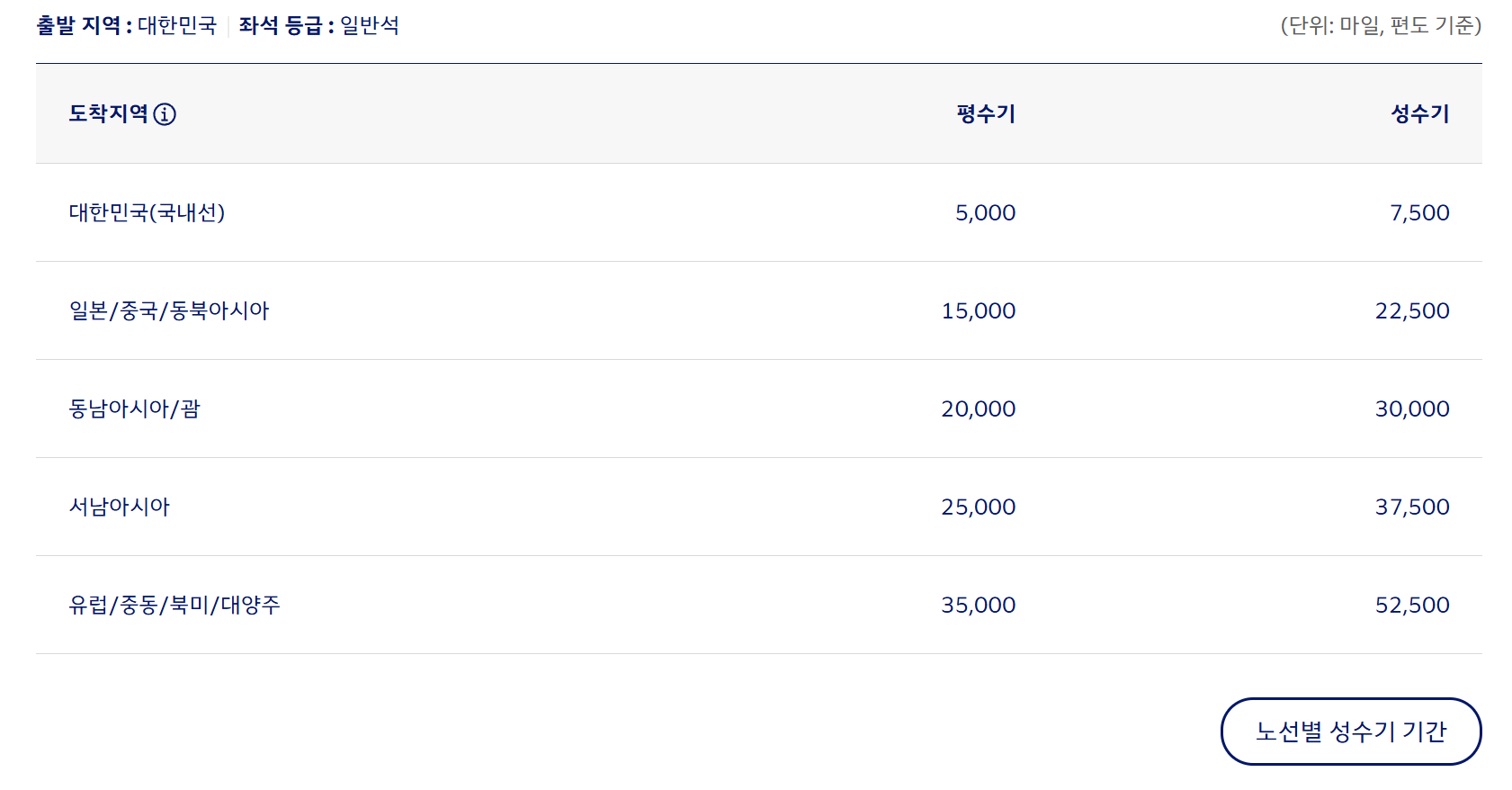Click the 출발 지역 : 대한민국 label
1512x790 pixels.
[x=127, y=25]
